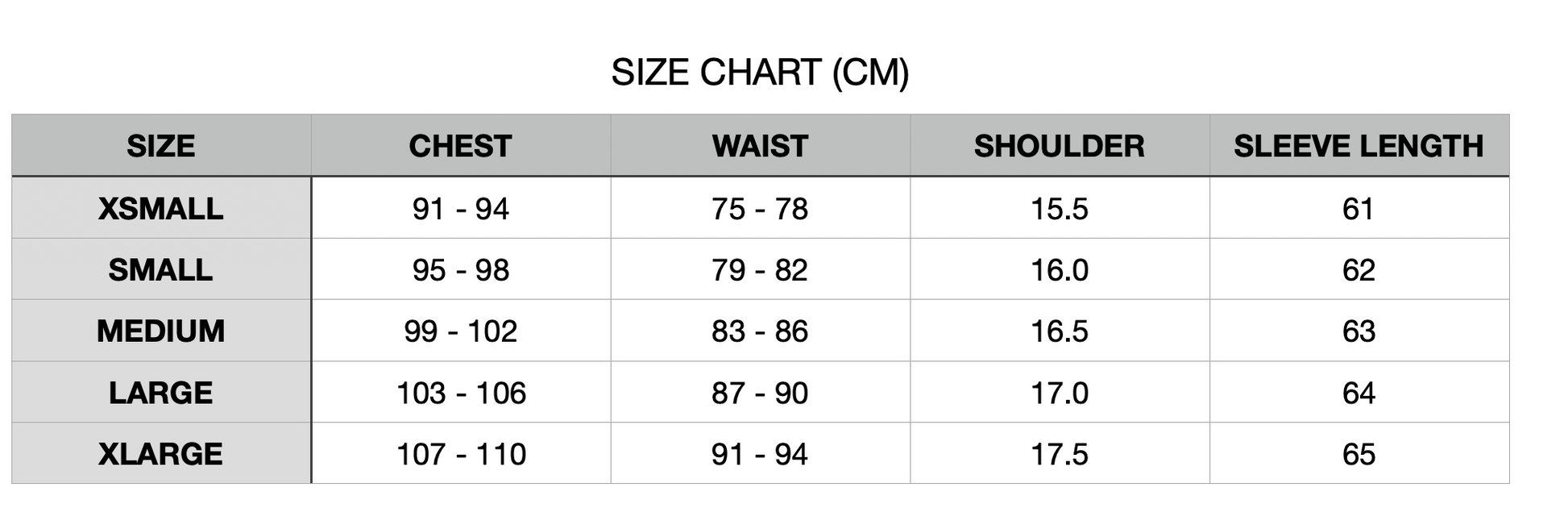Click the MEDIUM row label
The width and height of the screenshot is (1568, 529).
click(161, 331)
